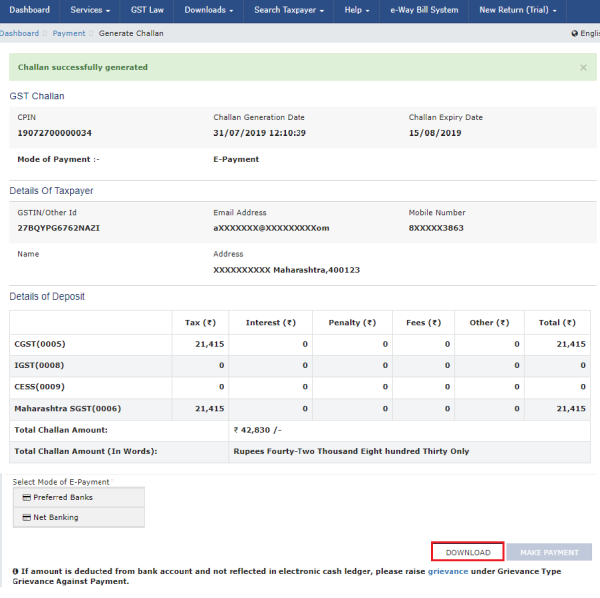Open Search Taxpayer dropdown
This screenshot has height=598, width=600.
[x=289, y=10]
